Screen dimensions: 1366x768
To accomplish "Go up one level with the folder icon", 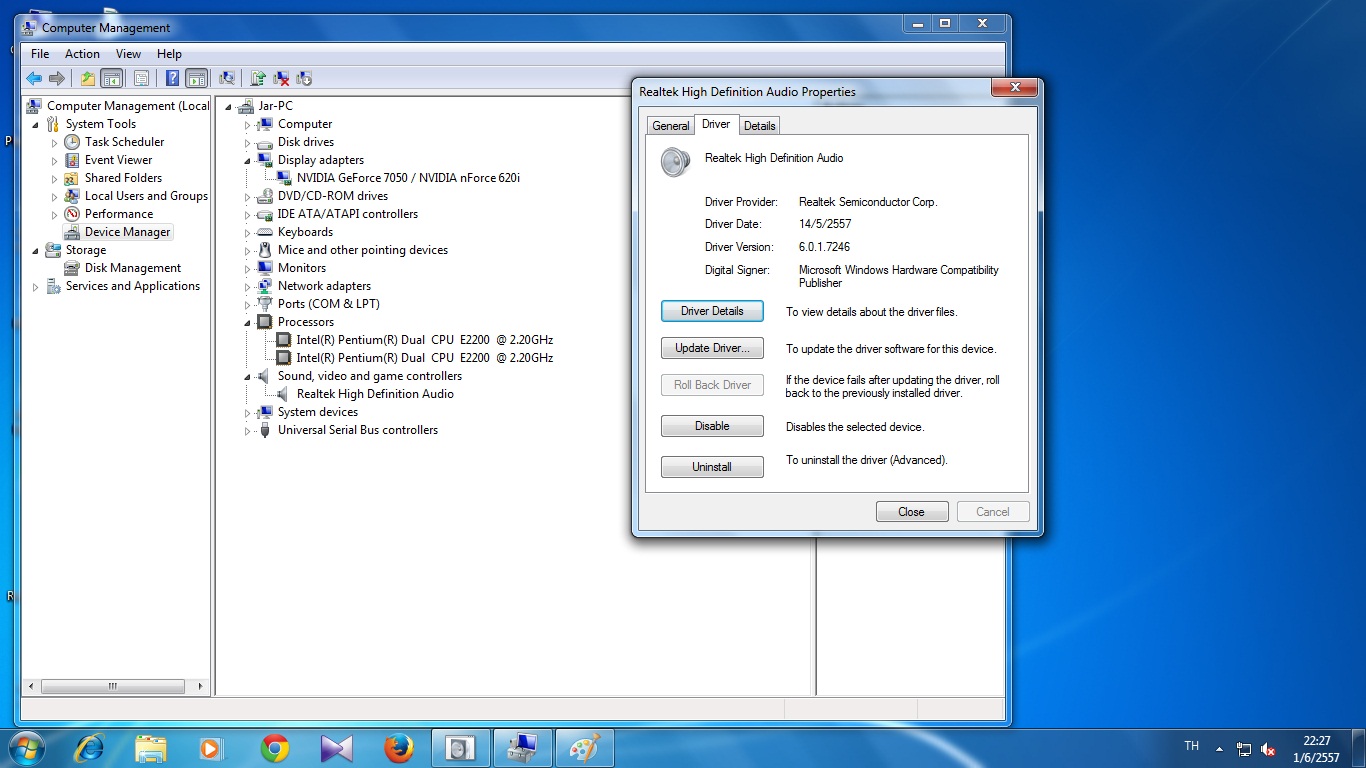I will coord(88,78).
